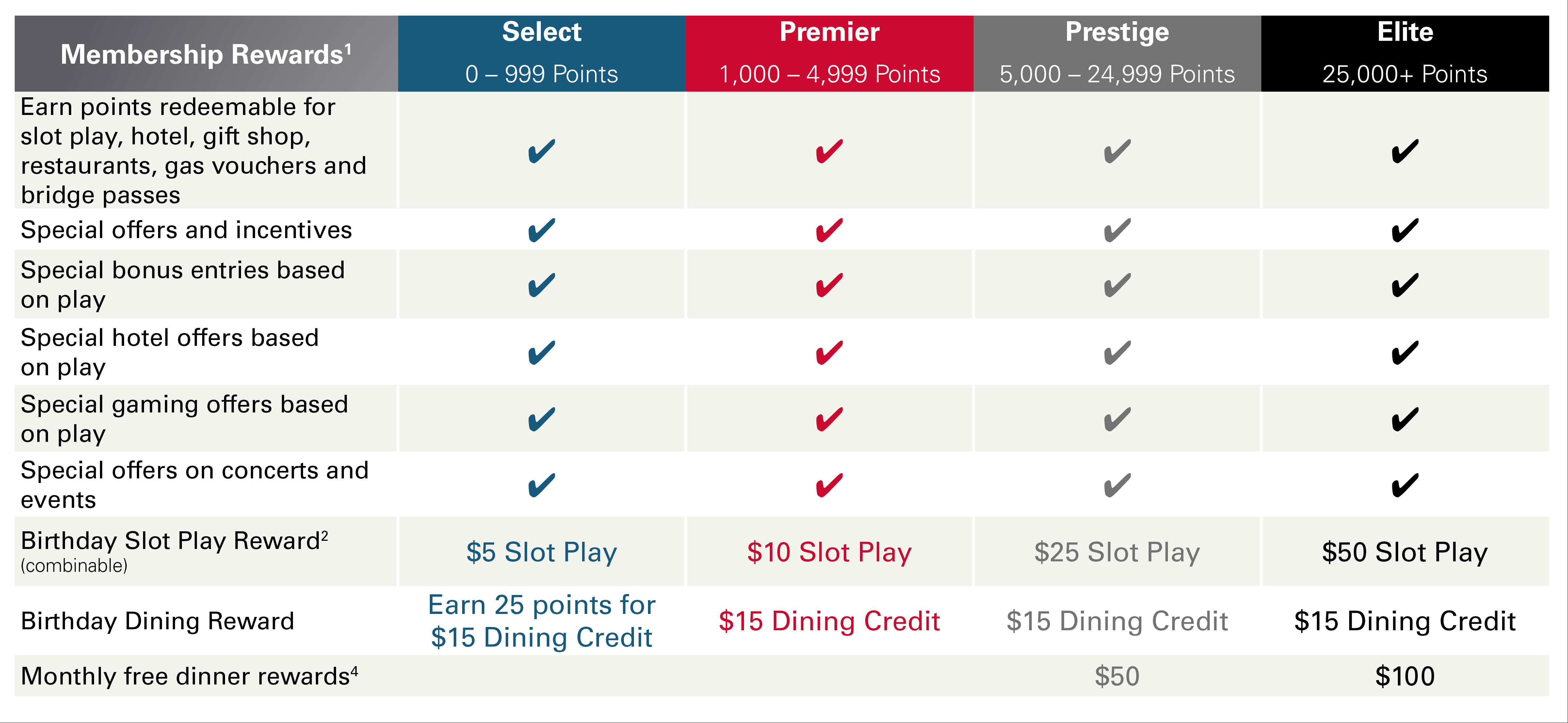Image resolution: width=1568 pixels, height=723 pixels.
Task: Click the blue Select checkmark for concerts and events
Action: pyautogui.click(x=541, y=485)
